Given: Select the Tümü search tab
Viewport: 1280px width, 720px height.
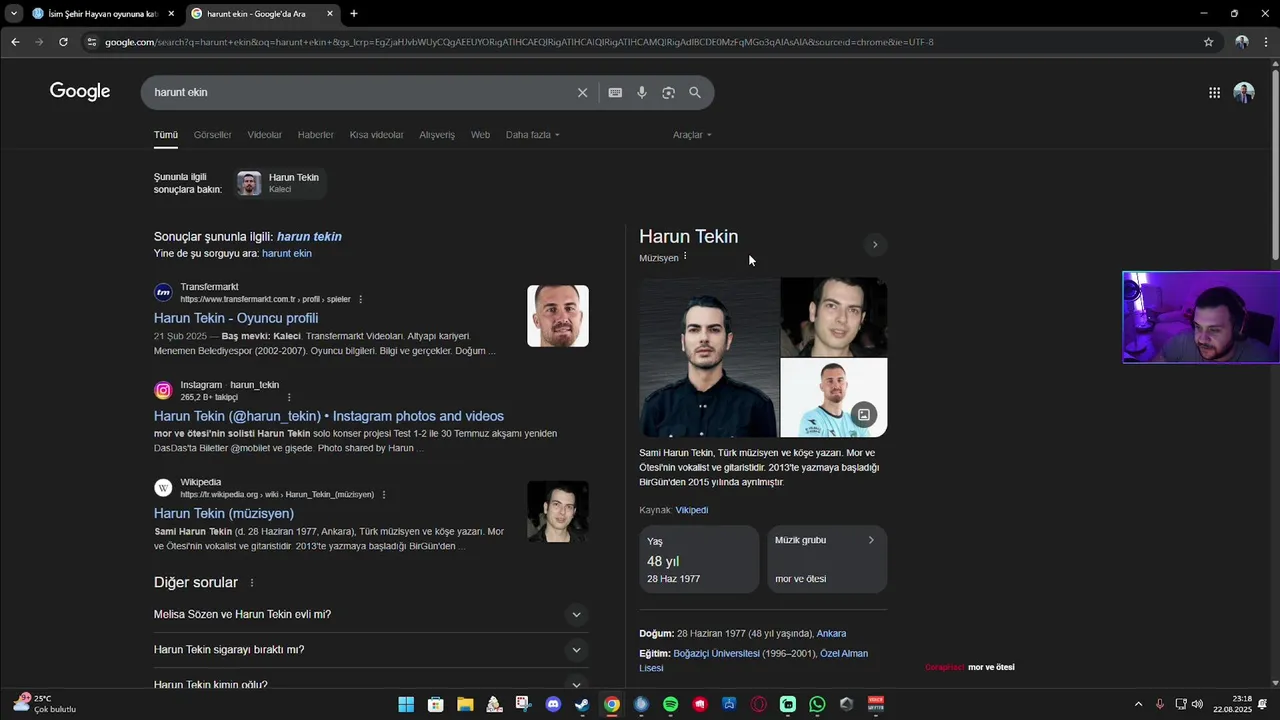Looking at the screenshot, I should tap(166, 135).
